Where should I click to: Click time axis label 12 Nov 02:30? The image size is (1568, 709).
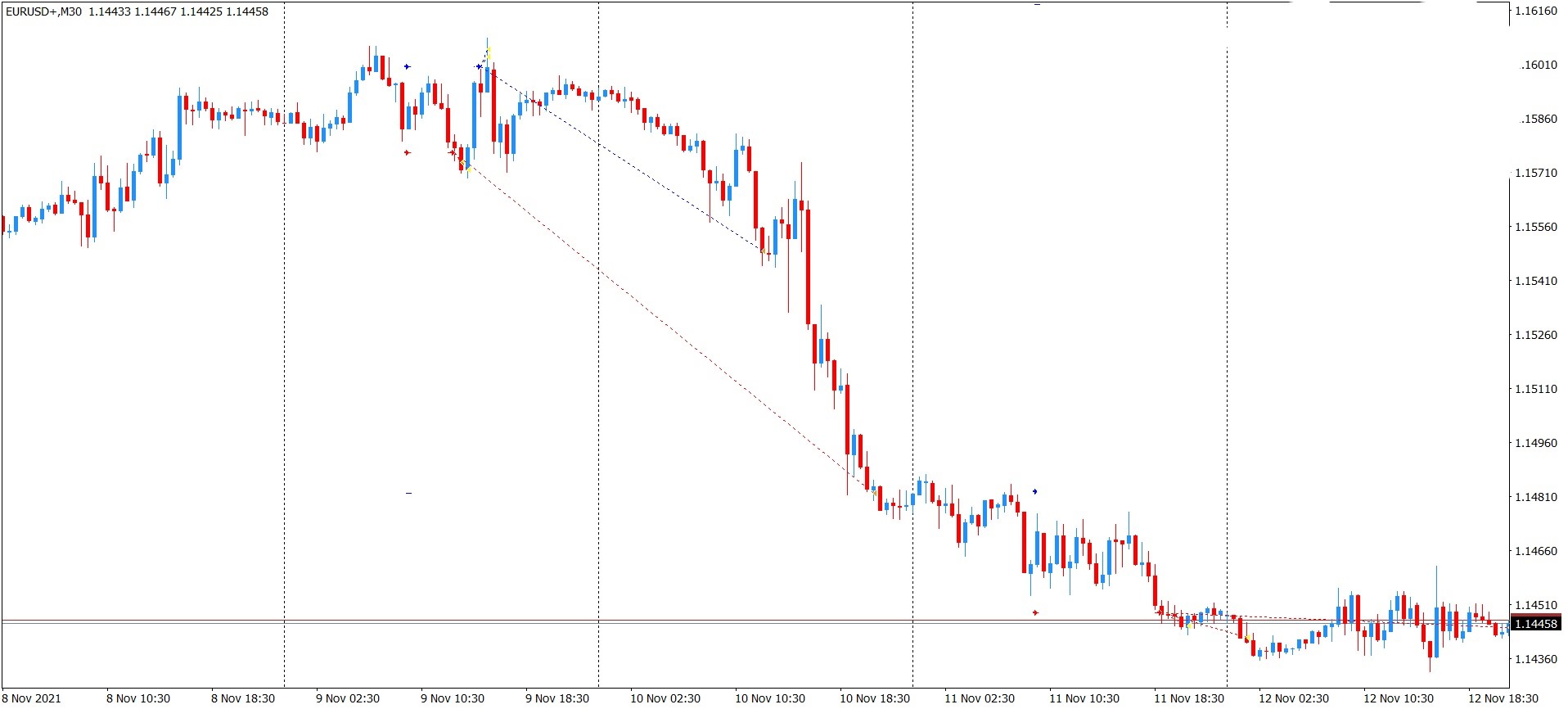click(x=1294, y=698)
